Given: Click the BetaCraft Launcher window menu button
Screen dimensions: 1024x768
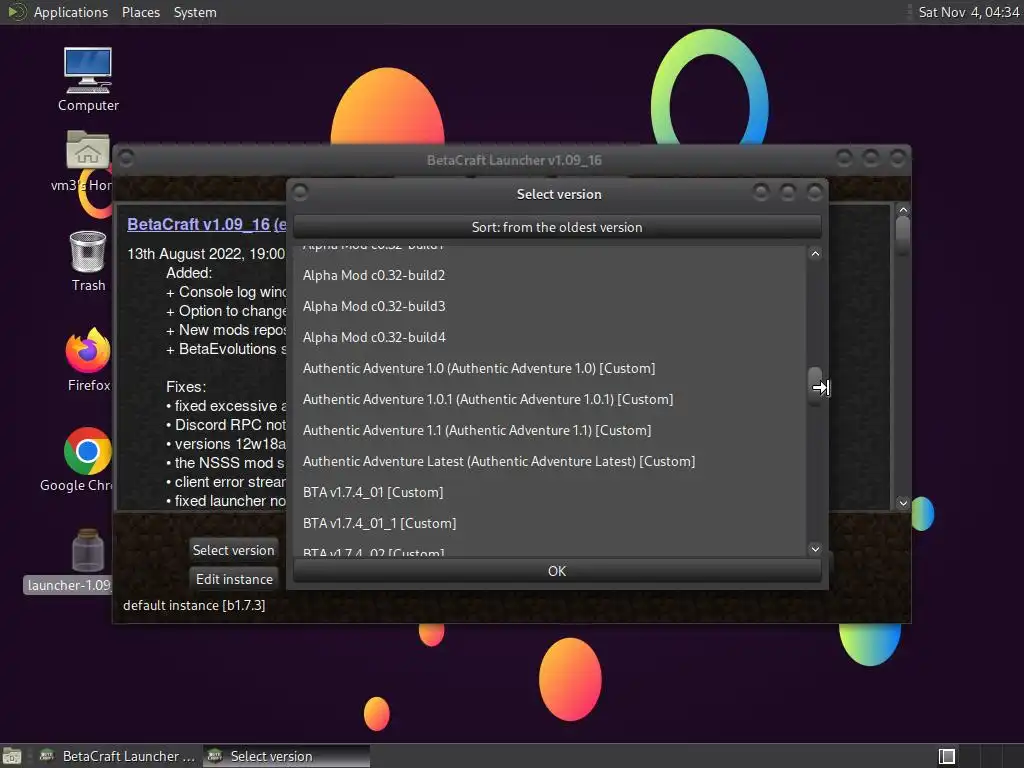Looking at the screenshot, I should (127, 158).
